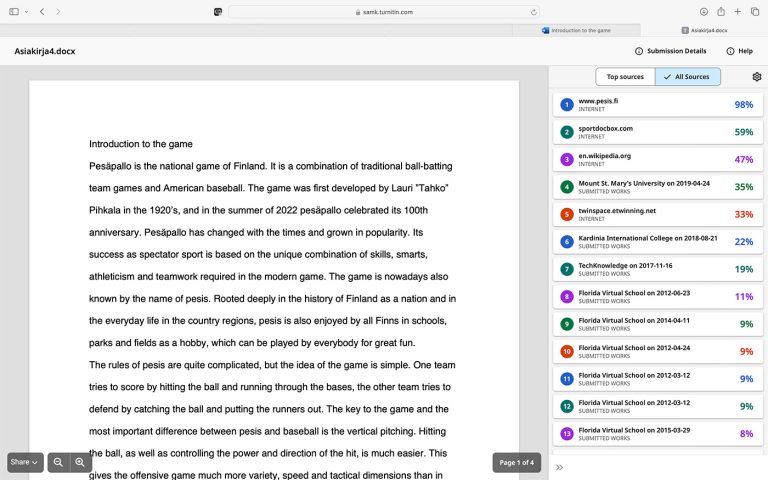Click the Safari share icon

pyautogui.click(x=719, y=11)
